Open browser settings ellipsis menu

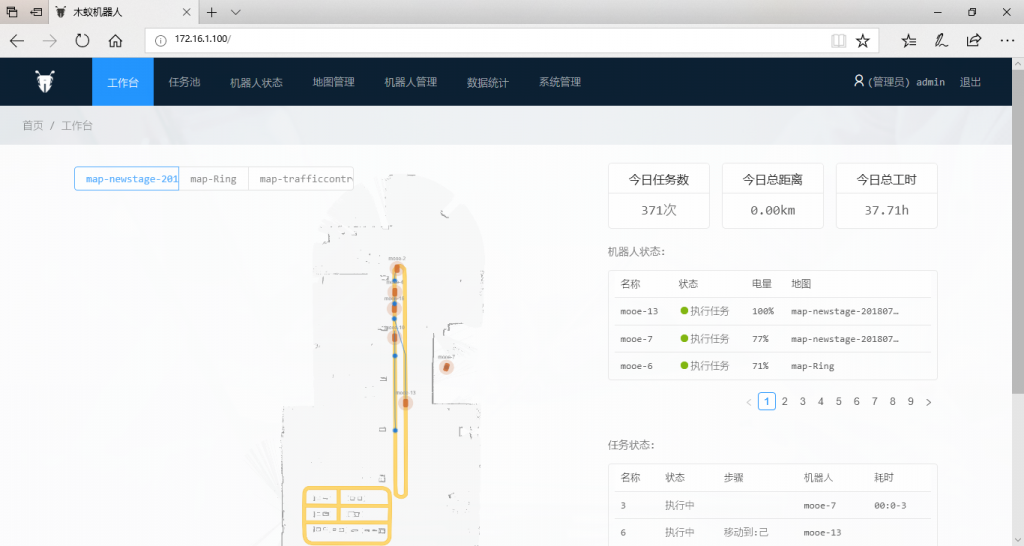pos(1006,41)
